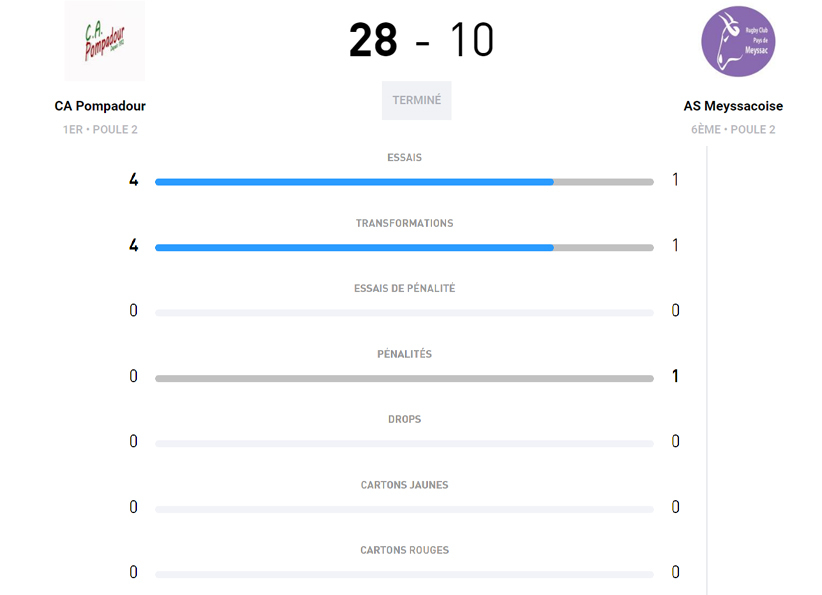Select the CARTONS ROUGES stat label
The image size is (822, 595).
(404, 550)
